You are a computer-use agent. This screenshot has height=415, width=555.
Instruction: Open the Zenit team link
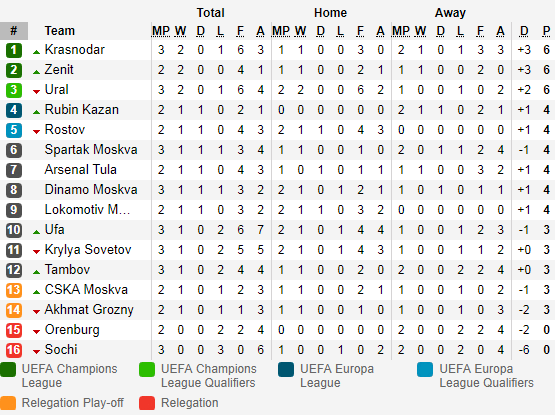59,70
